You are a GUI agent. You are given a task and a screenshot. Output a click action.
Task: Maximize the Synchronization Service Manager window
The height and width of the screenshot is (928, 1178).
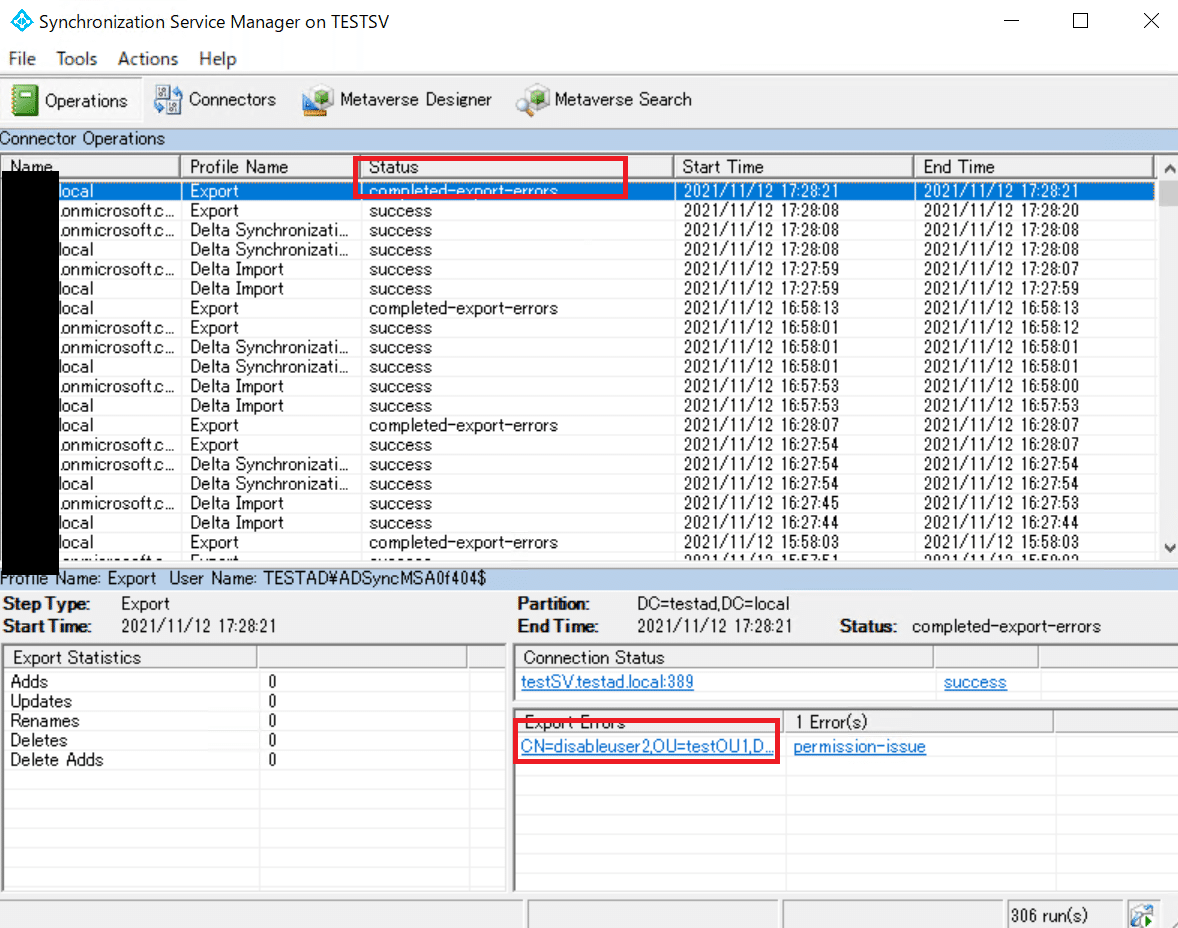tap(1080, 21)
